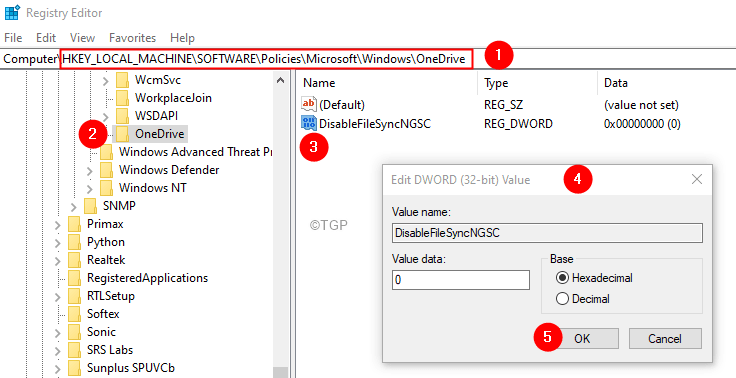Expand the Realtek key
The height and width of the screenshot is (378, 736).
(x=57, y=260)
